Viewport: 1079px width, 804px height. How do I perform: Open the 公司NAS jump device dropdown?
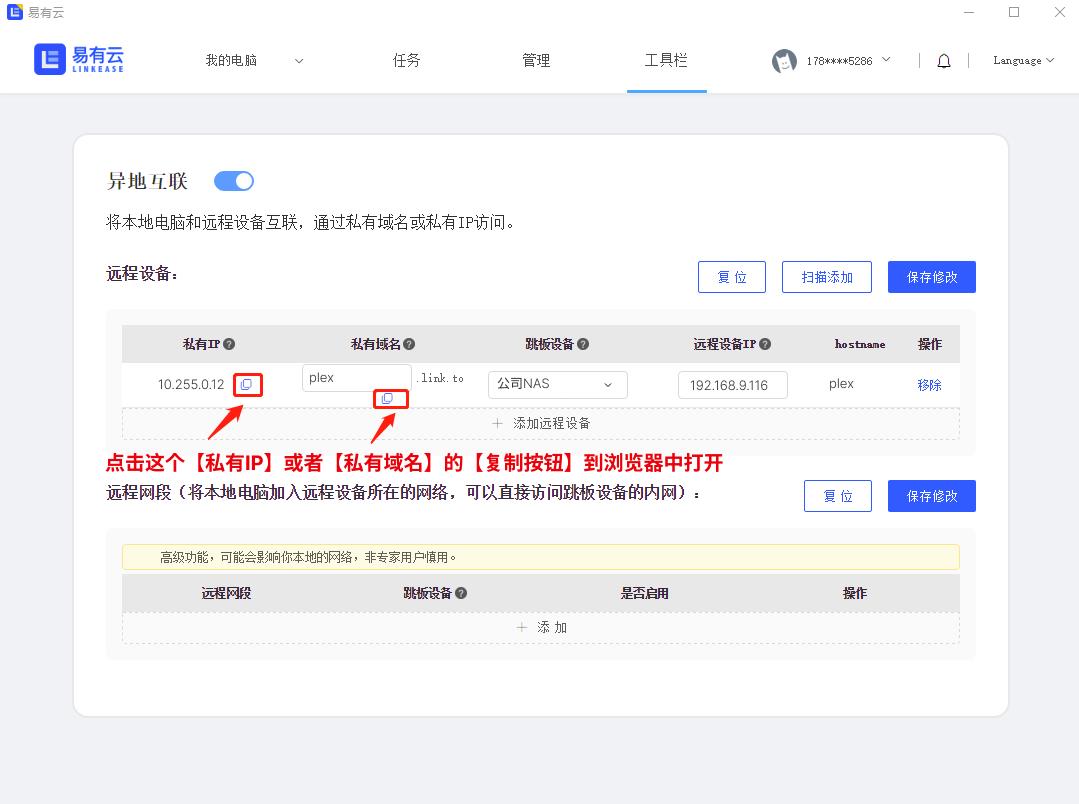(557, 385)
